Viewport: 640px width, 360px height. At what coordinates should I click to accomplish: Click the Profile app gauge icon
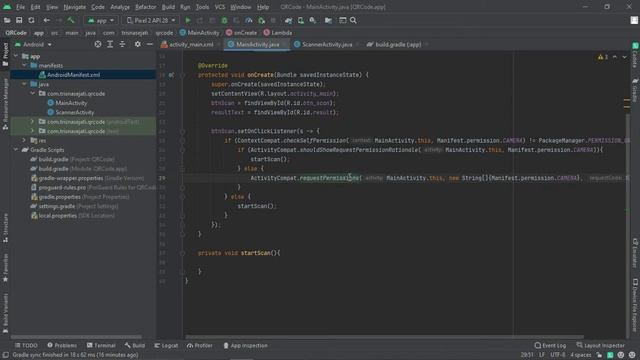pyautogui.click(x=249, y=20)
